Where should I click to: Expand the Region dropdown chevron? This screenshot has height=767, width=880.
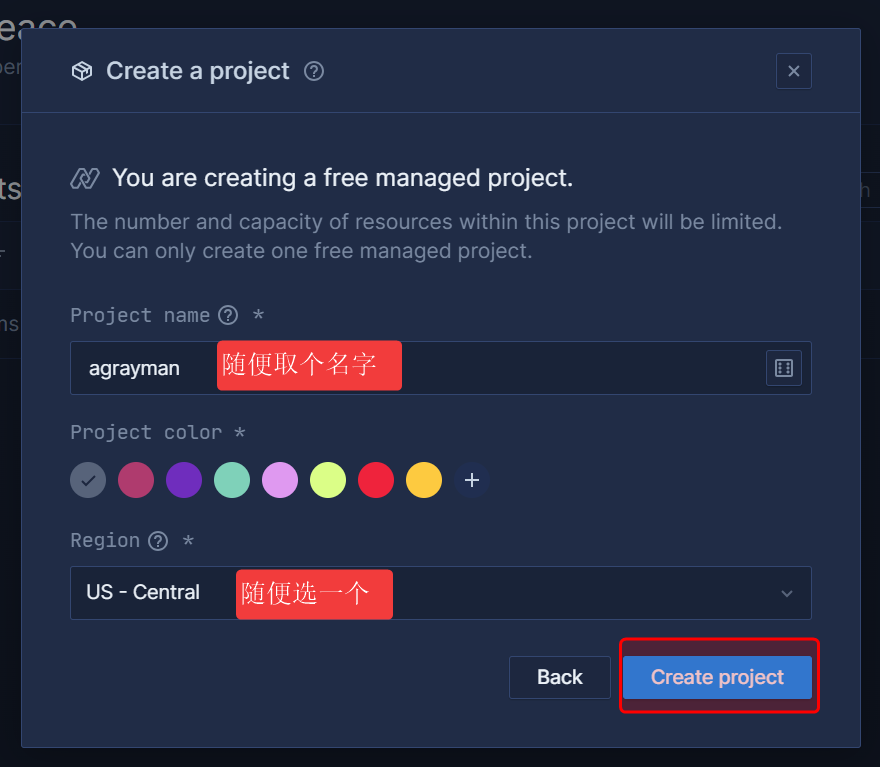(x=787, y=593)
